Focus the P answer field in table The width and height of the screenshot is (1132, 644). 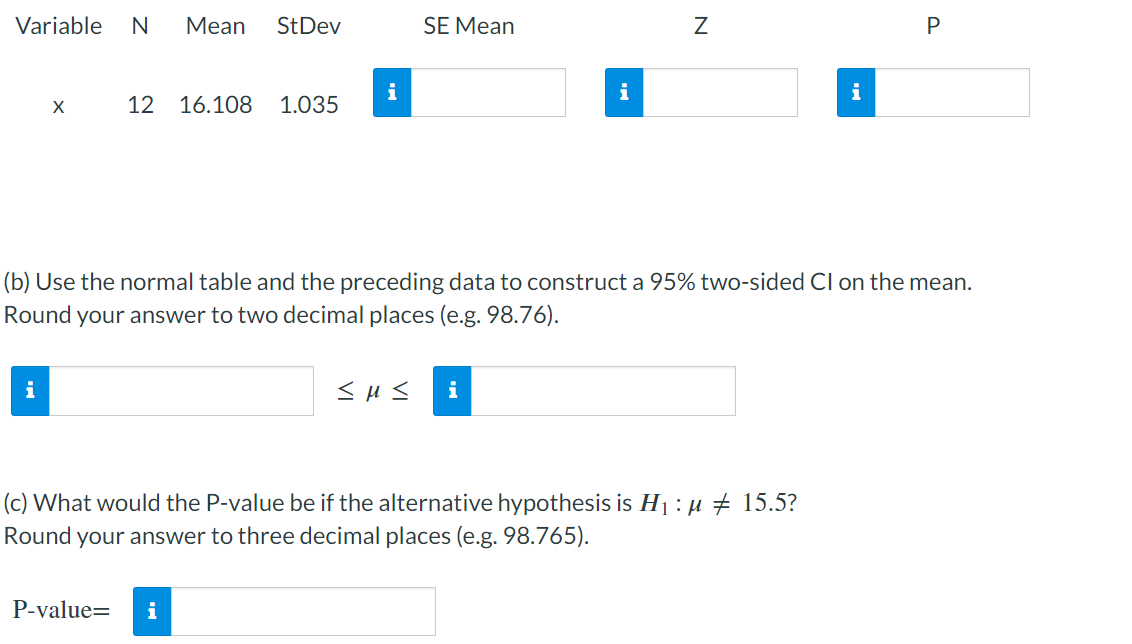(952, 92)
